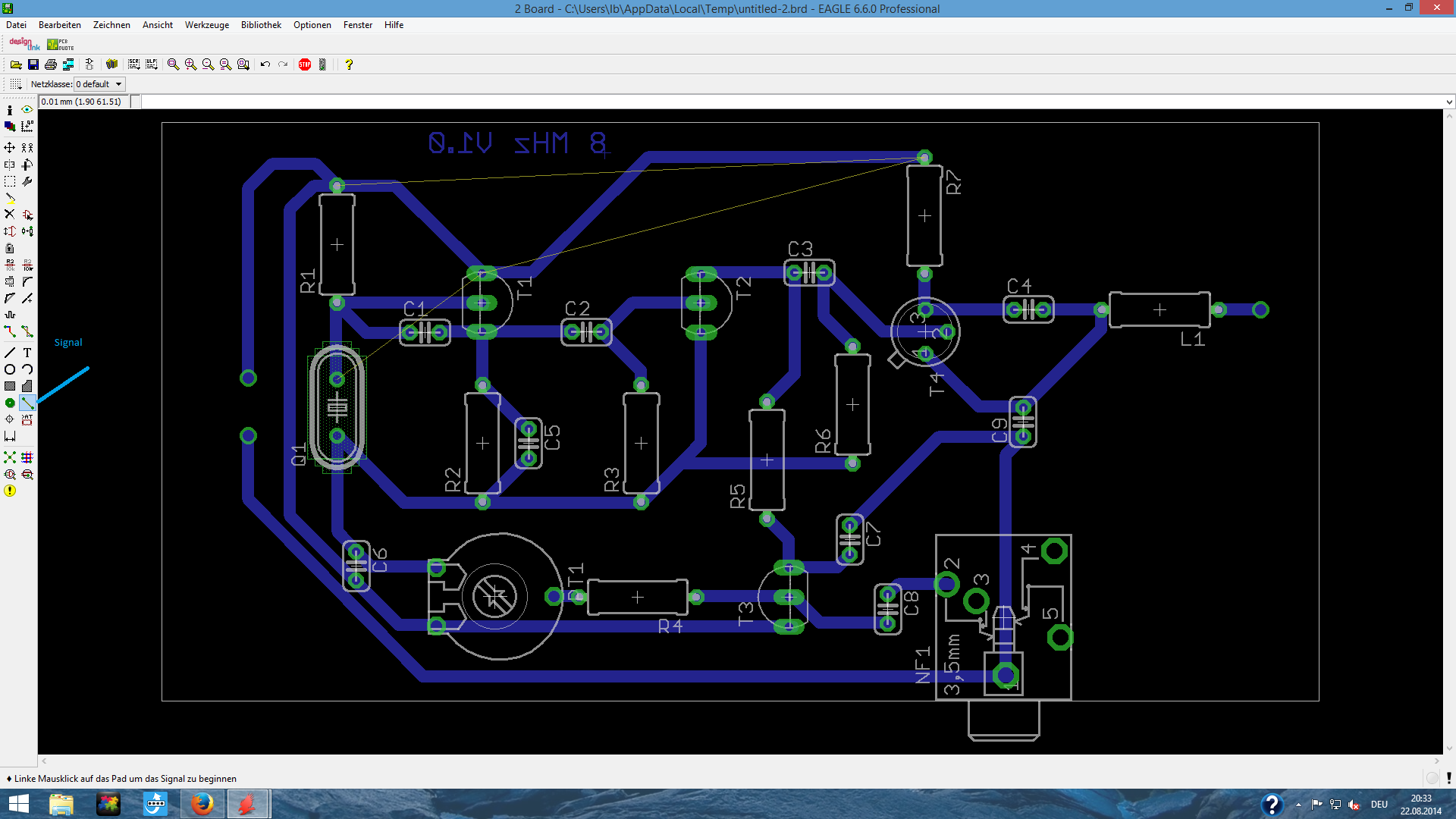Open the Hilfe menu
This screenshot has height=819, width=1456.
394,25
